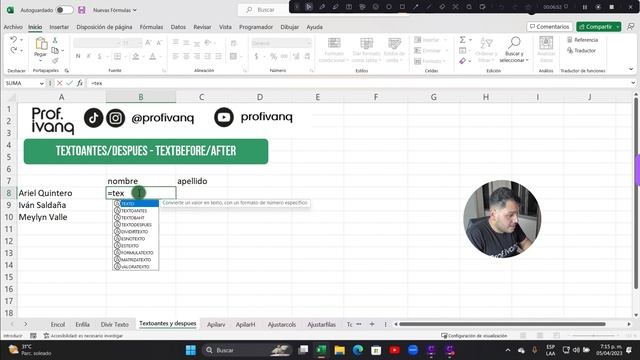
Task: Click the Traductor button
Action: [581, 50]
